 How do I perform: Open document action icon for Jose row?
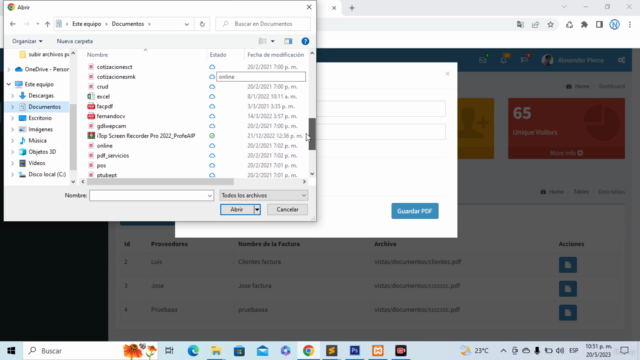568,289
